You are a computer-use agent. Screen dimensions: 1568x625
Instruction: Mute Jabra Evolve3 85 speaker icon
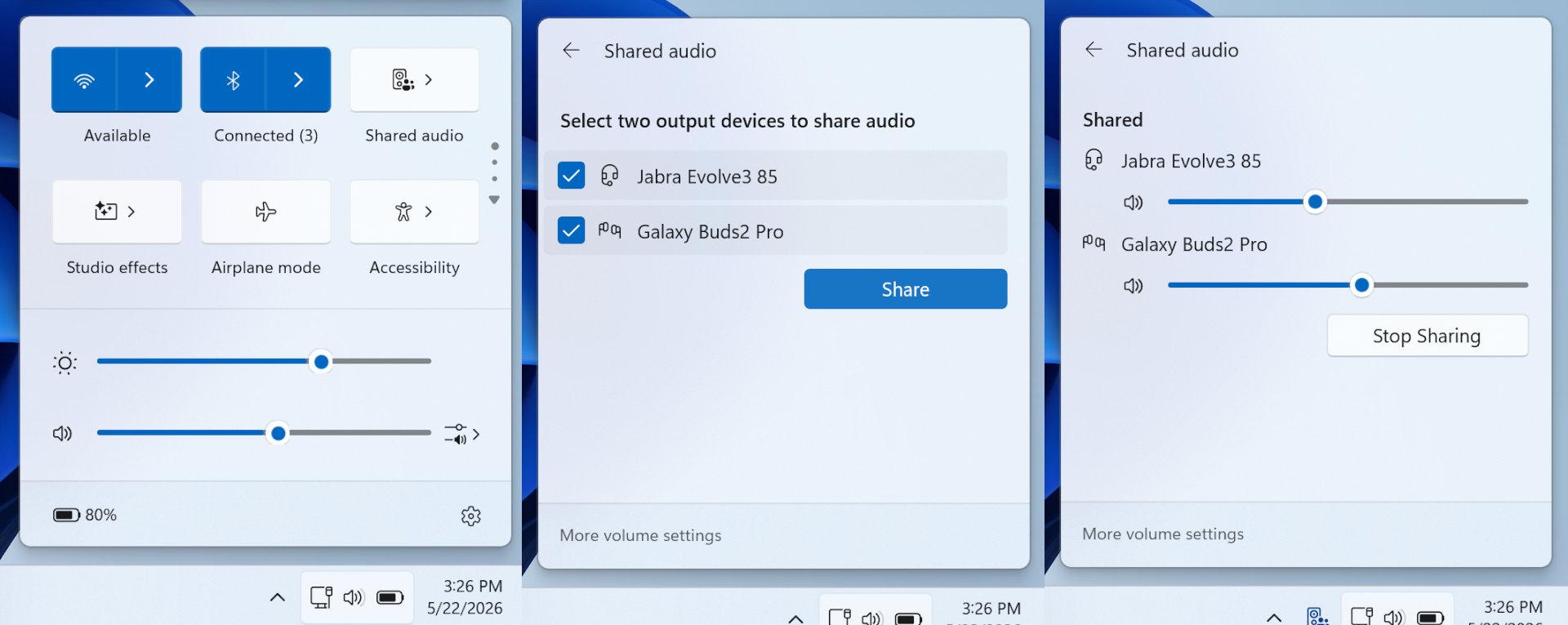(1134, 202)
